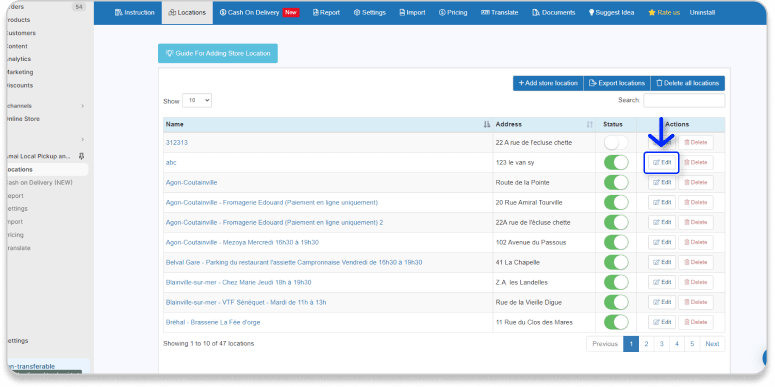Click Export locations button

point(617,83)
